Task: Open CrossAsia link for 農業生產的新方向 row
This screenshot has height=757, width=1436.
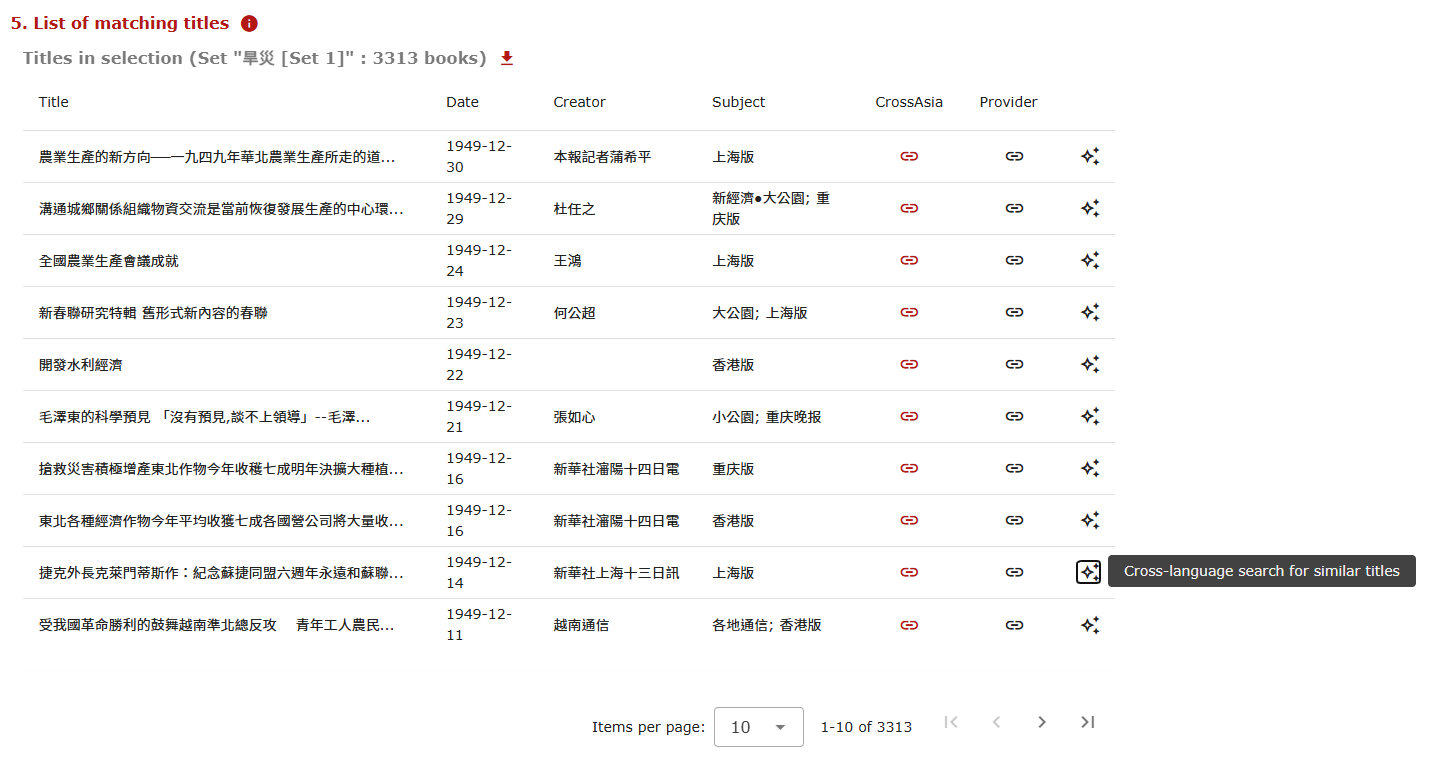Action: (x=909, y=156)
